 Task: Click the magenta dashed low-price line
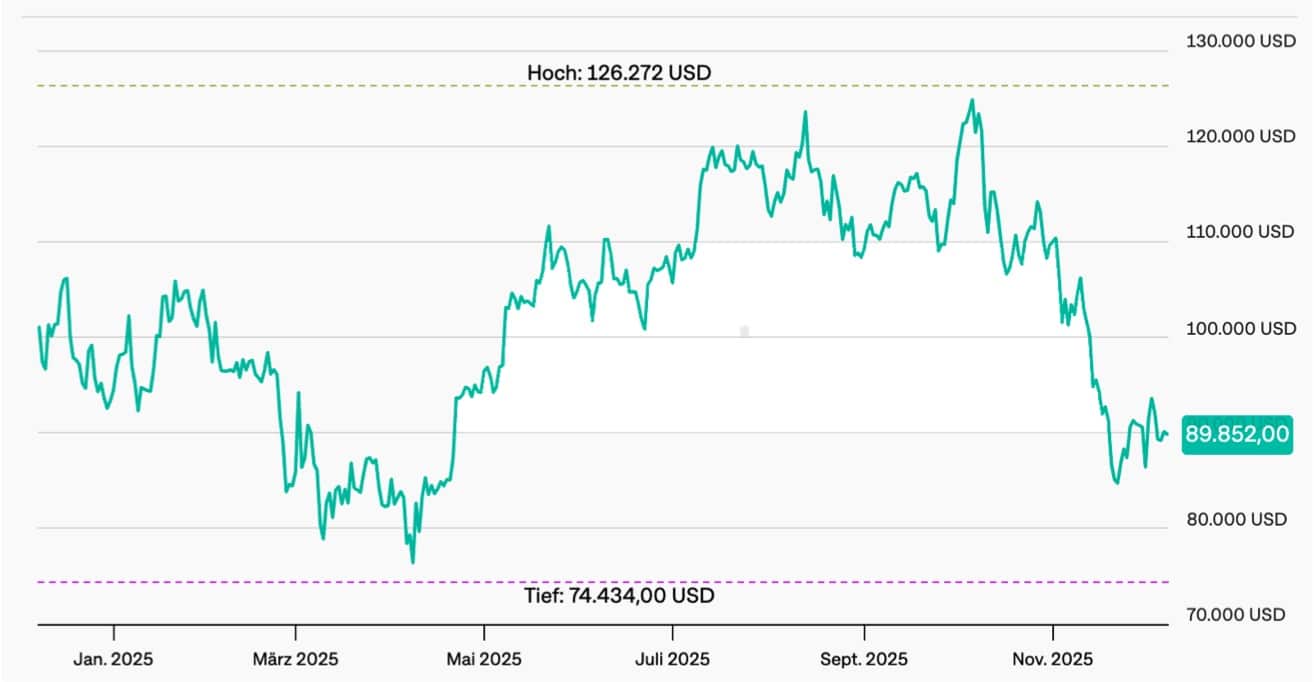[x=300, y=582]
